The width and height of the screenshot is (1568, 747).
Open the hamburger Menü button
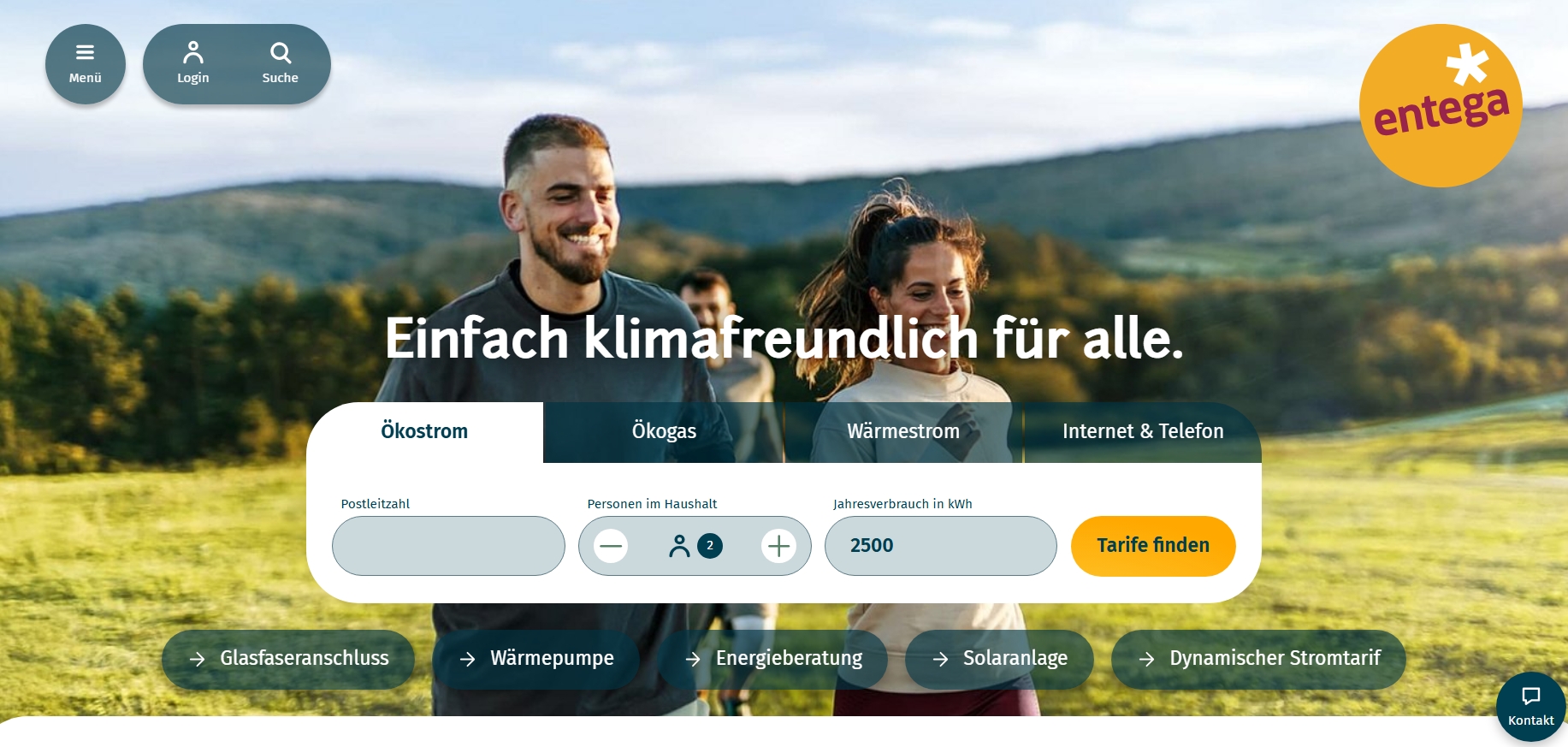(x=85, y=64)
